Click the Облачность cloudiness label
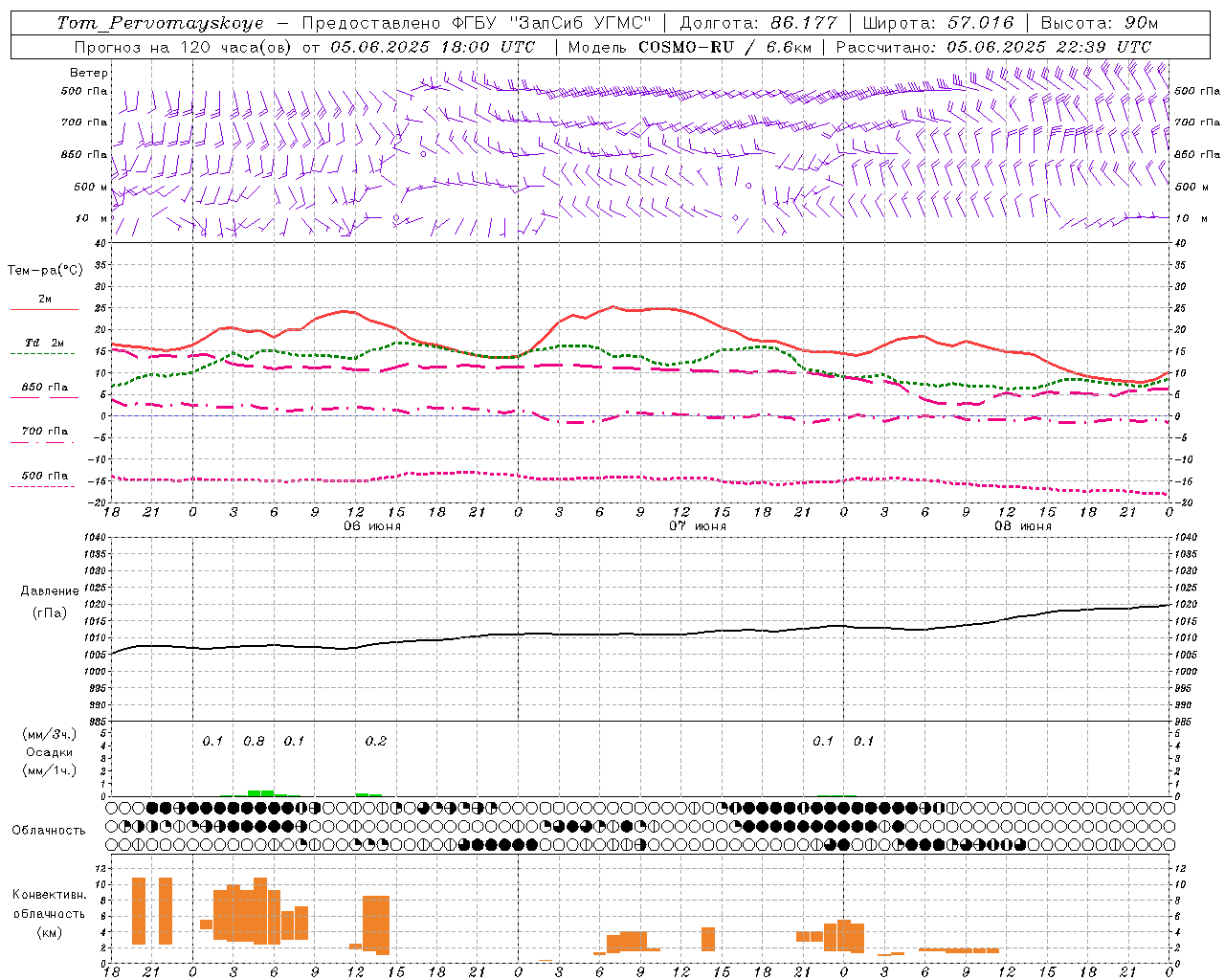 pyautogui.click(x=49, y=831)
